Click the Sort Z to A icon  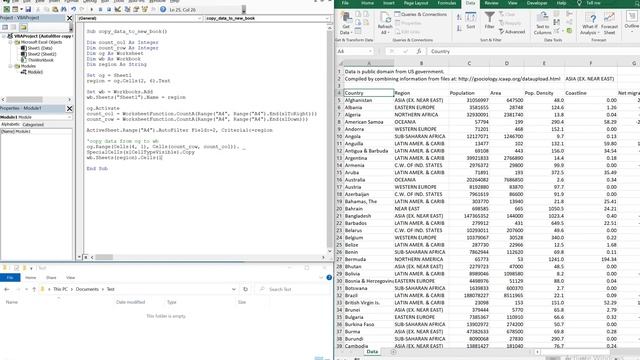[x=459, y=28]
